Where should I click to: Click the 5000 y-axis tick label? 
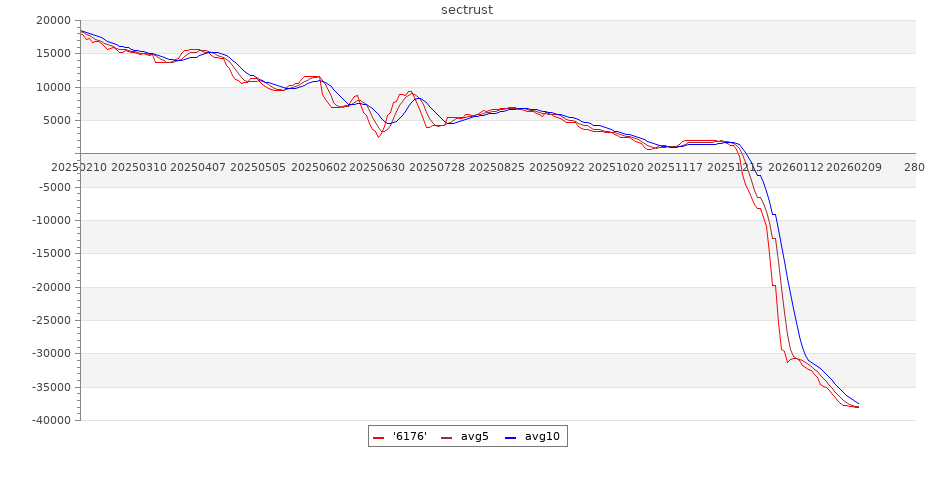pyautogui.click(x=56, y=121)
